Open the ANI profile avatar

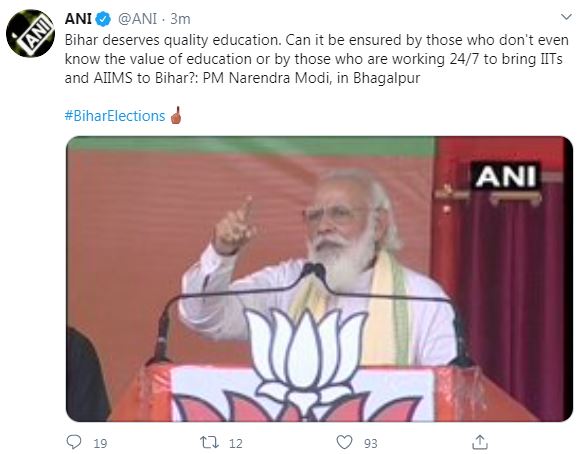[x=30, y=33]
